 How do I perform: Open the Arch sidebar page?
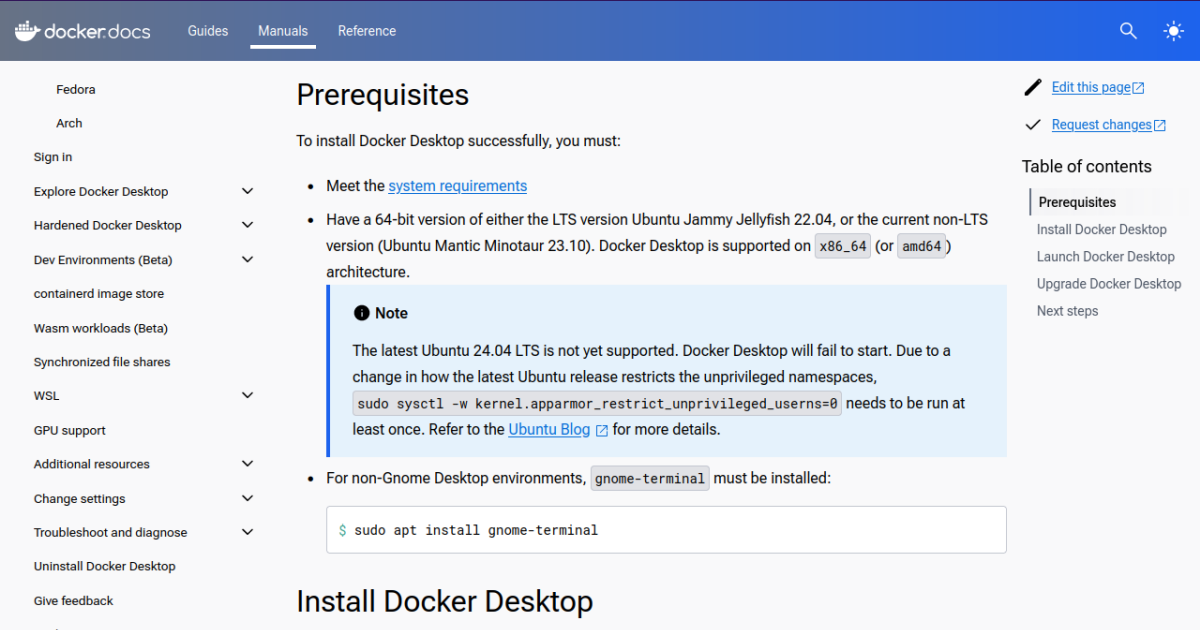(x=69, y=124)
